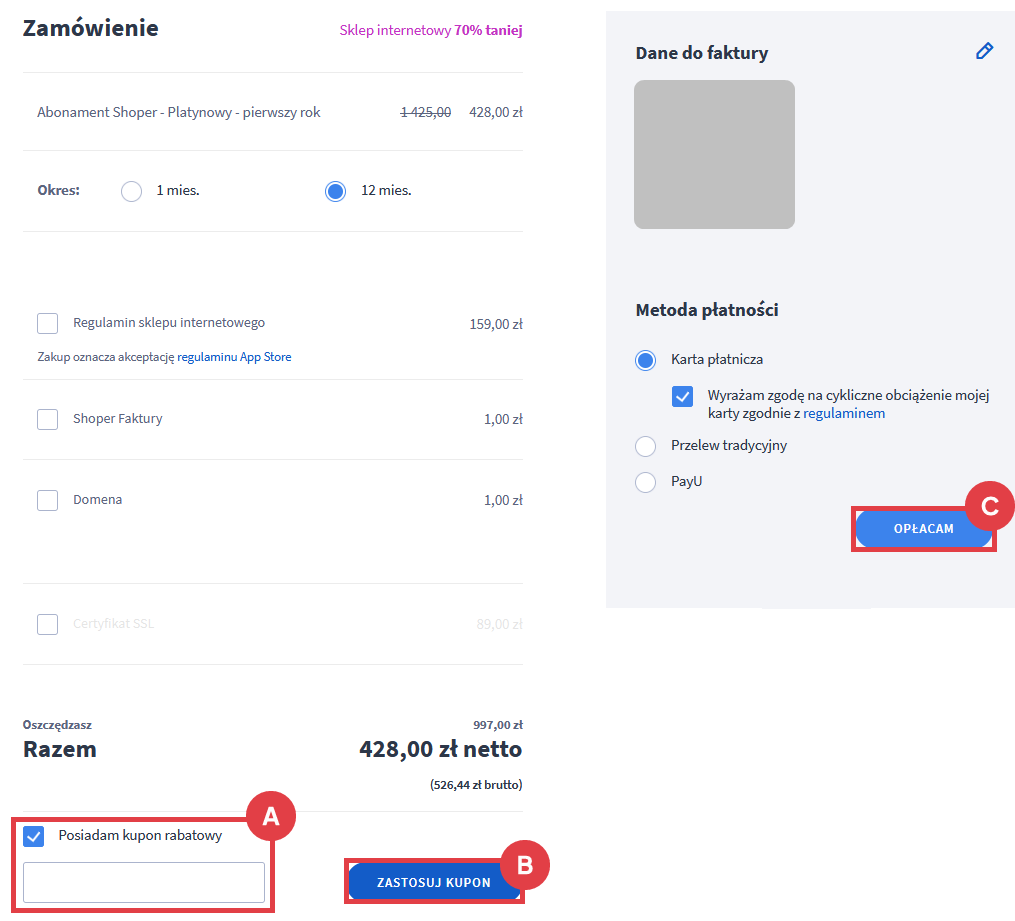Click the 428,00 zł netto total

point(441,749)
